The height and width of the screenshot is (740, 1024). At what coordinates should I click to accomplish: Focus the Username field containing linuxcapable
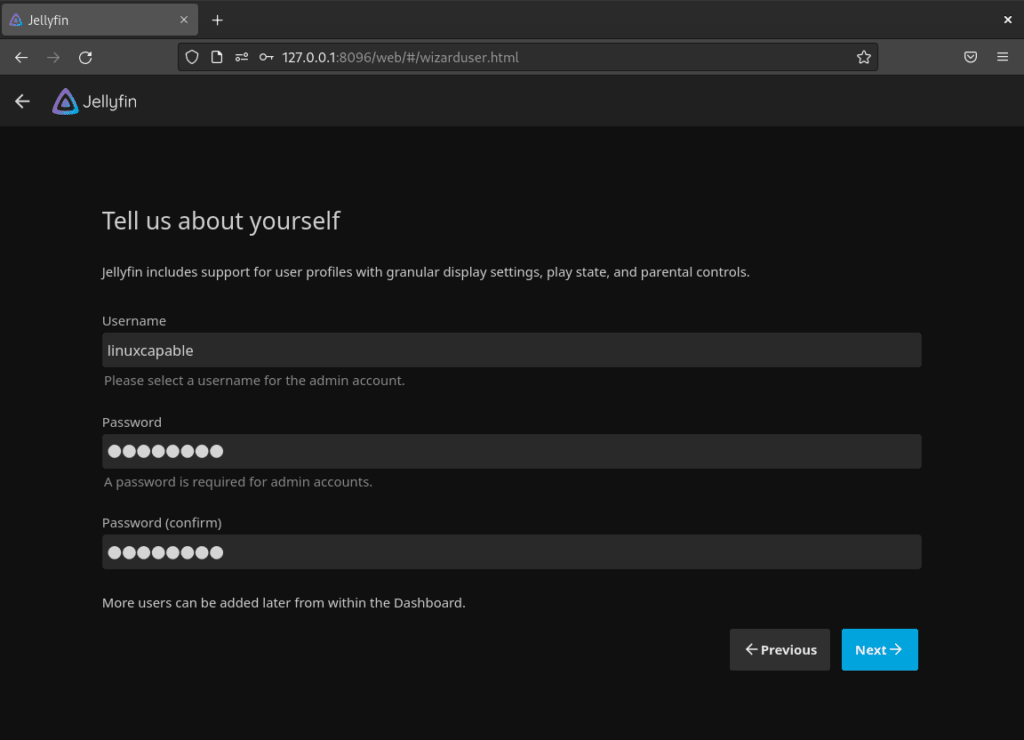(x=511, y=350)
